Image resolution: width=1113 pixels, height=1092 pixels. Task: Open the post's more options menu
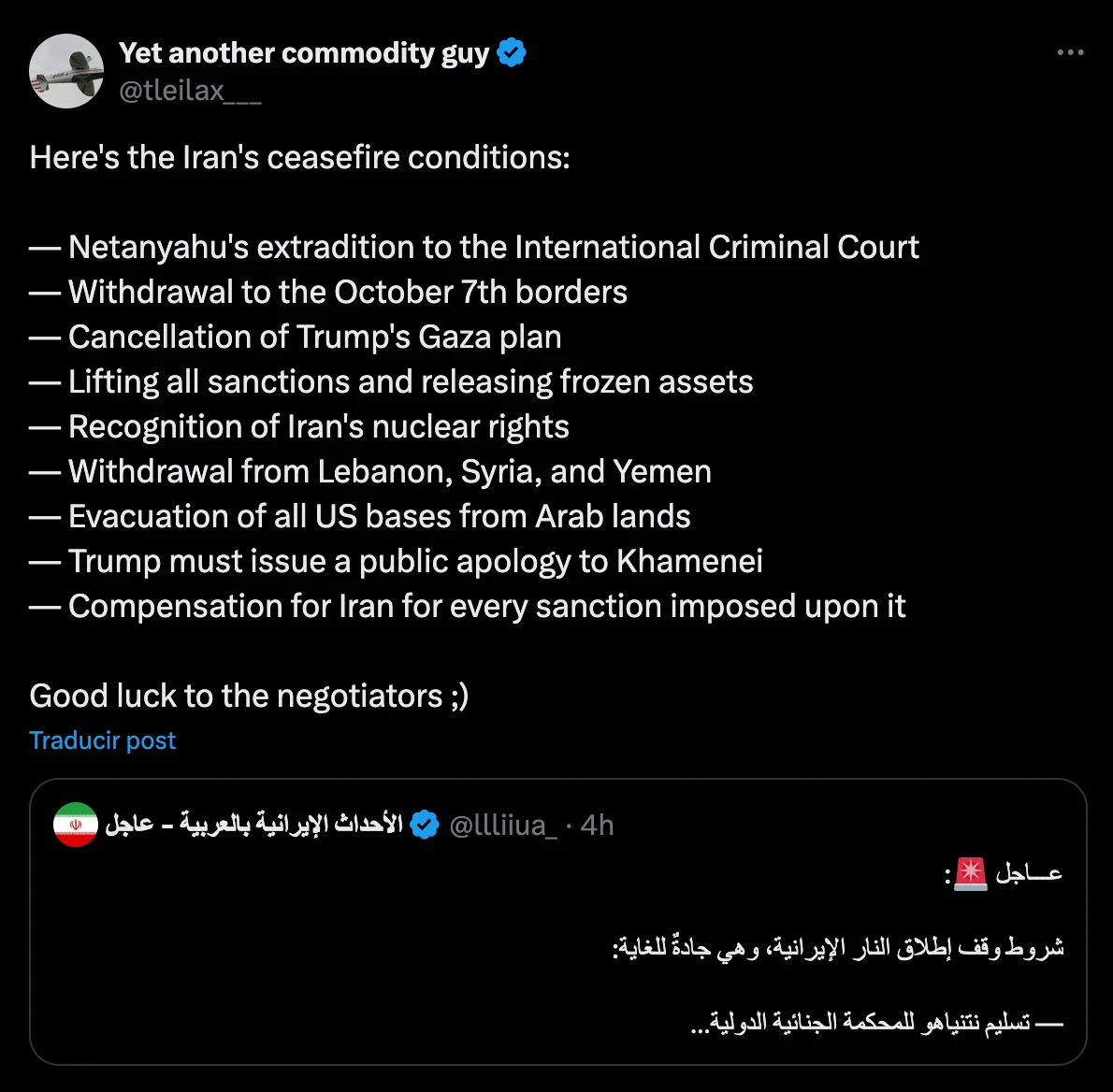(x=1070, y=53)
